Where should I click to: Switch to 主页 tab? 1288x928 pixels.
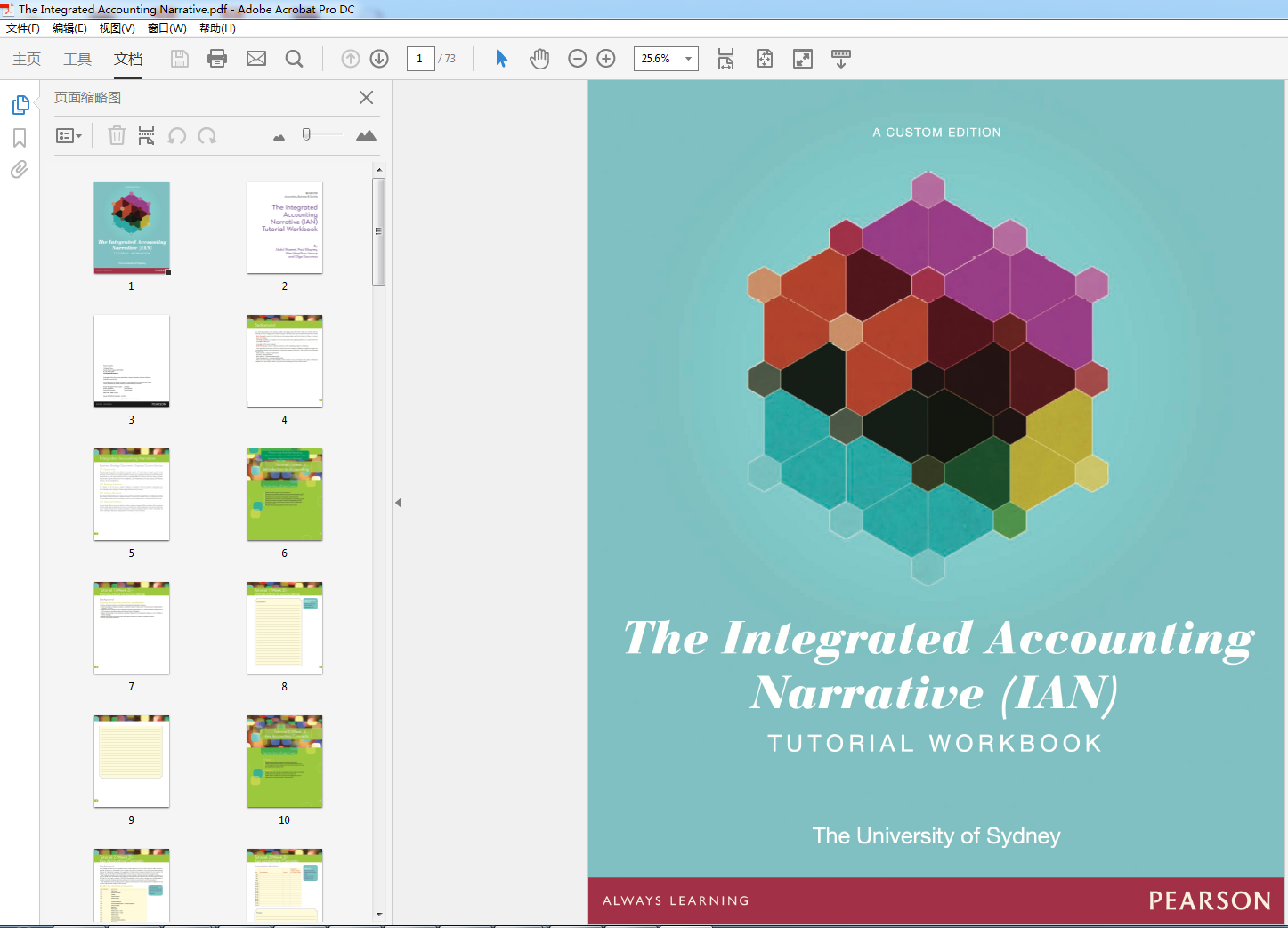(x=27, y=59)
